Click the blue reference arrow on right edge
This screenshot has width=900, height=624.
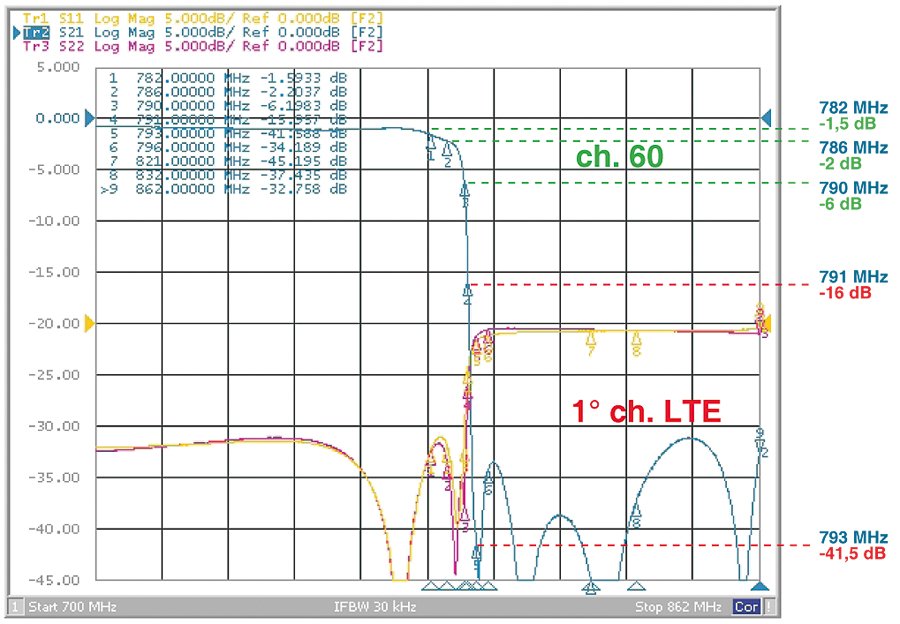click(x=767, y=118)
